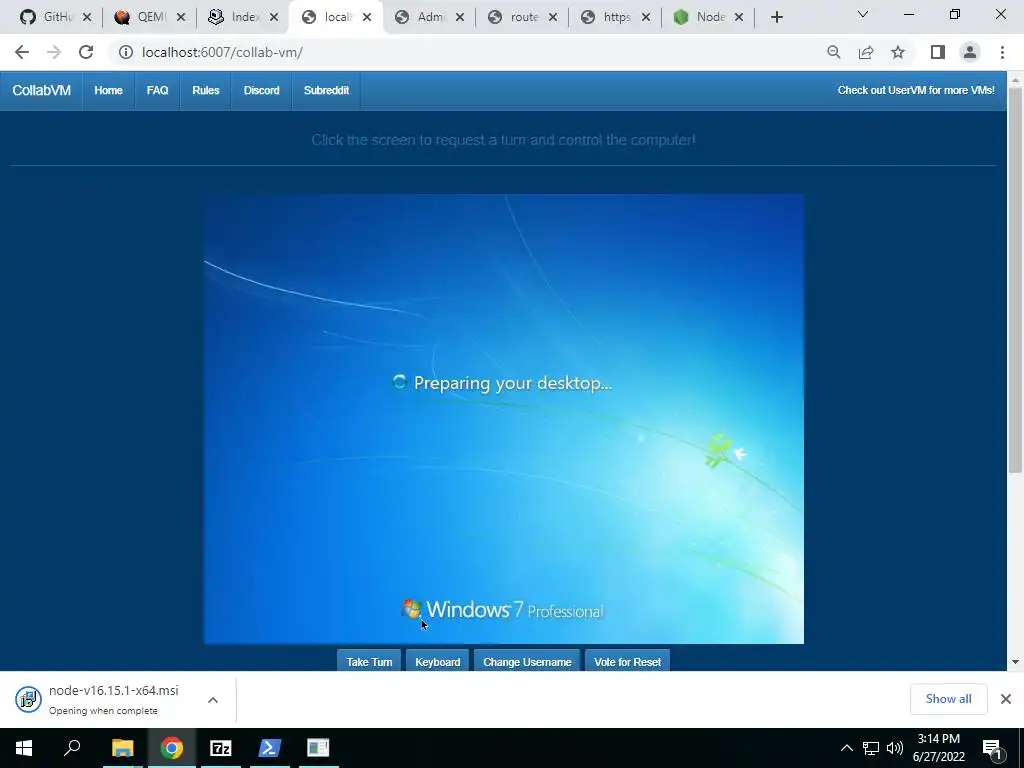View site information icon
This screenshot has width=1024, height=768.
[x=125, y=52]
